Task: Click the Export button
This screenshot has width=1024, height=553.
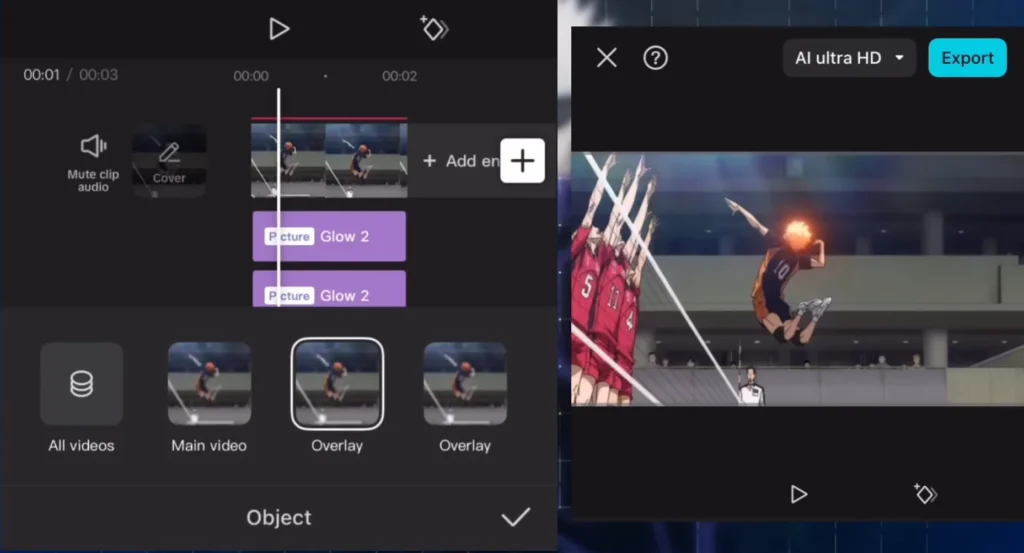Action: click(x=967, y=58)
